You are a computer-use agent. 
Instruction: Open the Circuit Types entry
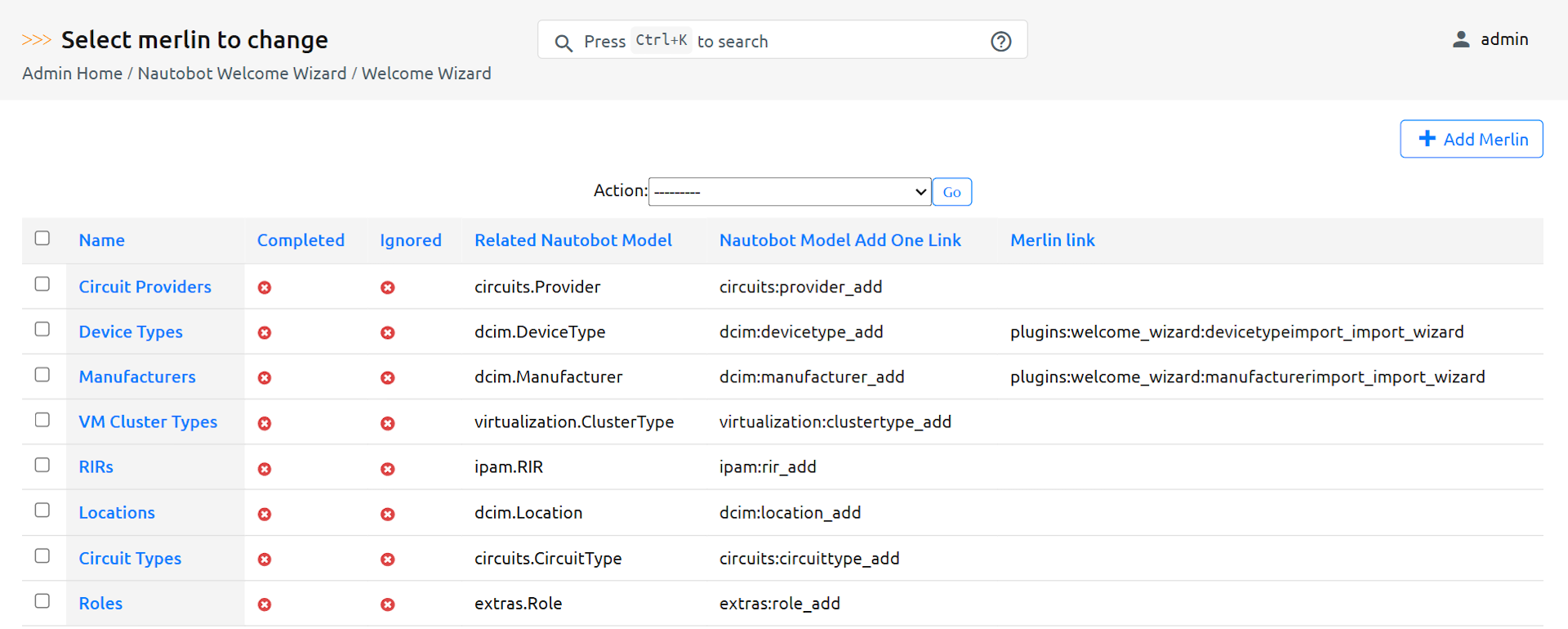tap(130, 559)
